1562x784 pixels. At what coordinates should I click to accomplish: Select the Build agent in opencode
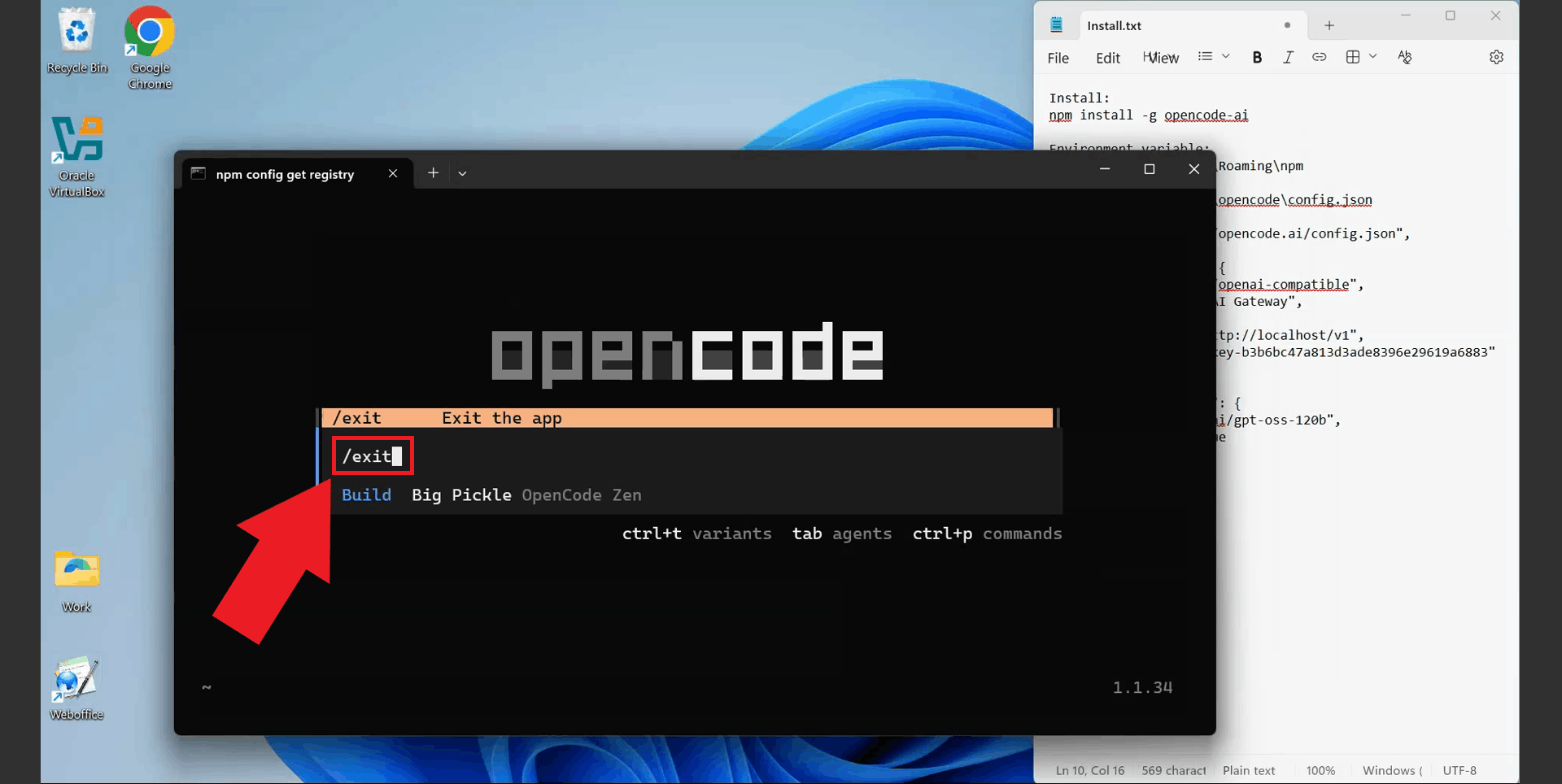pos(366,494)
